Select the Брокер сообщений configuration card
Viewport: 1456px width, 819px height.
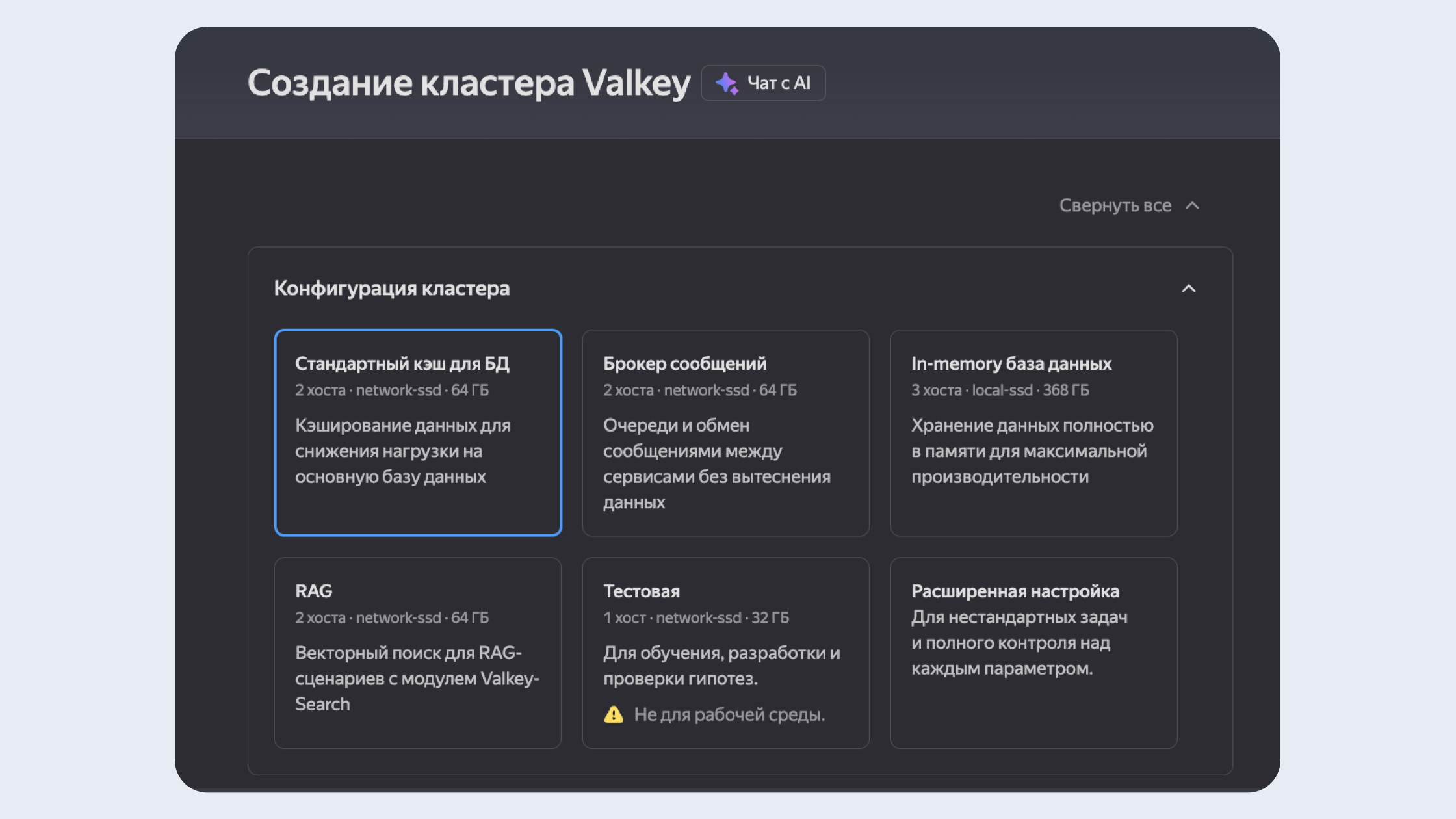coord(726,433)
